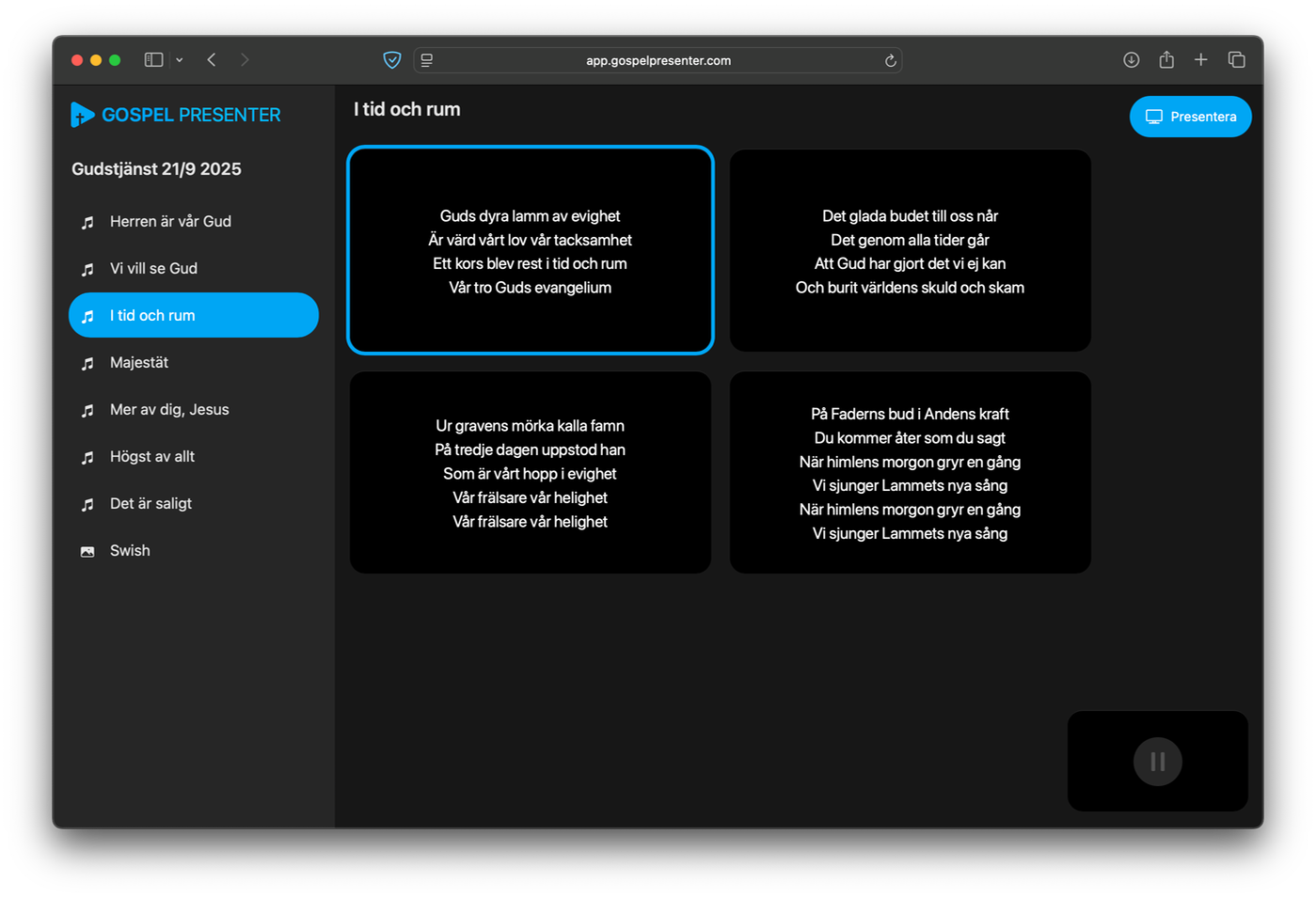
Task: Expand the sidebar options dropdown chevron
Action: click(180, 60)
